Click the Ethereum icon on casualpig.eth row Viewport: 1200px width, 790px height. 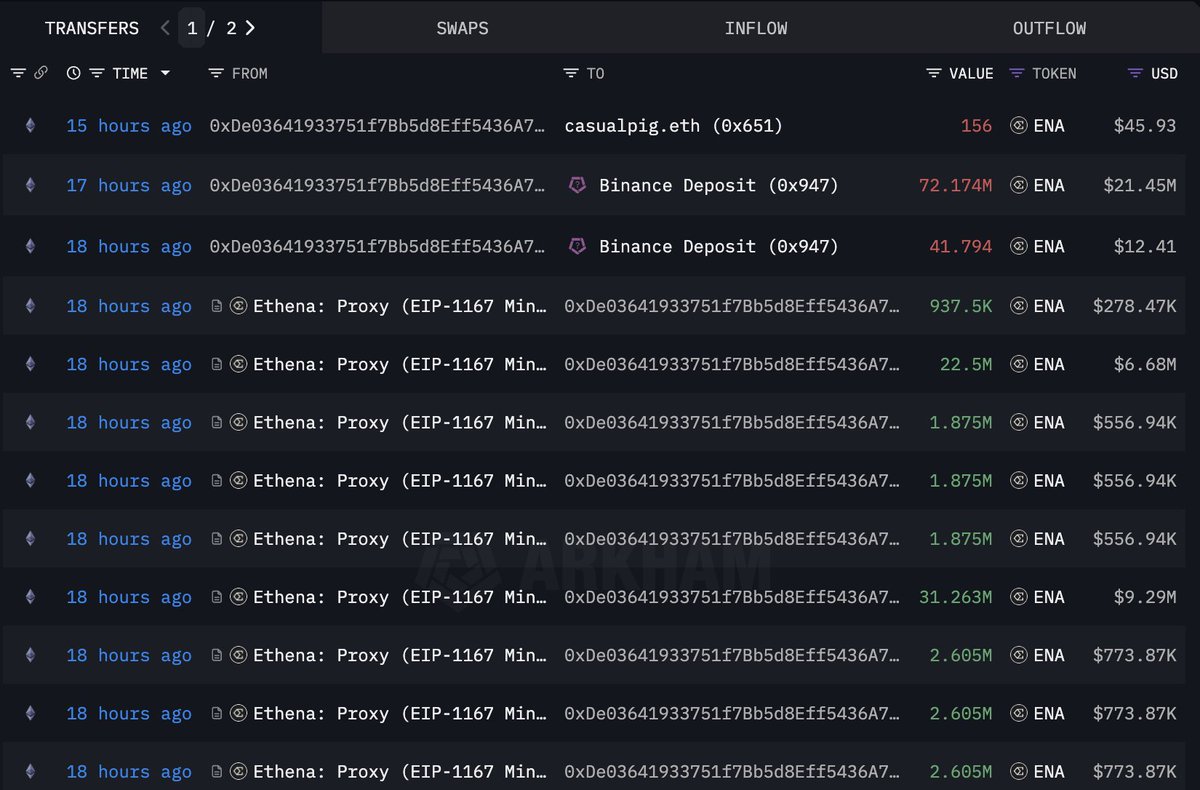click(x=30, y=126)
